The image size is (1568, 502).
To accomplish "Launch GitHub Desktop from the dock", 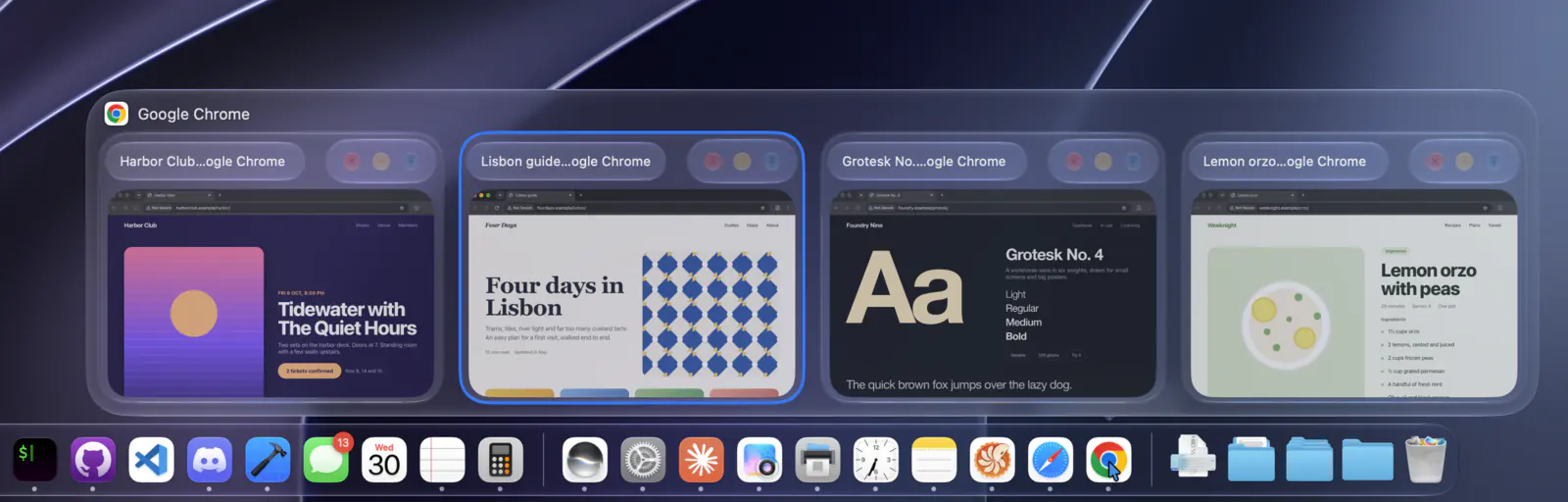I will click(93, 460).
